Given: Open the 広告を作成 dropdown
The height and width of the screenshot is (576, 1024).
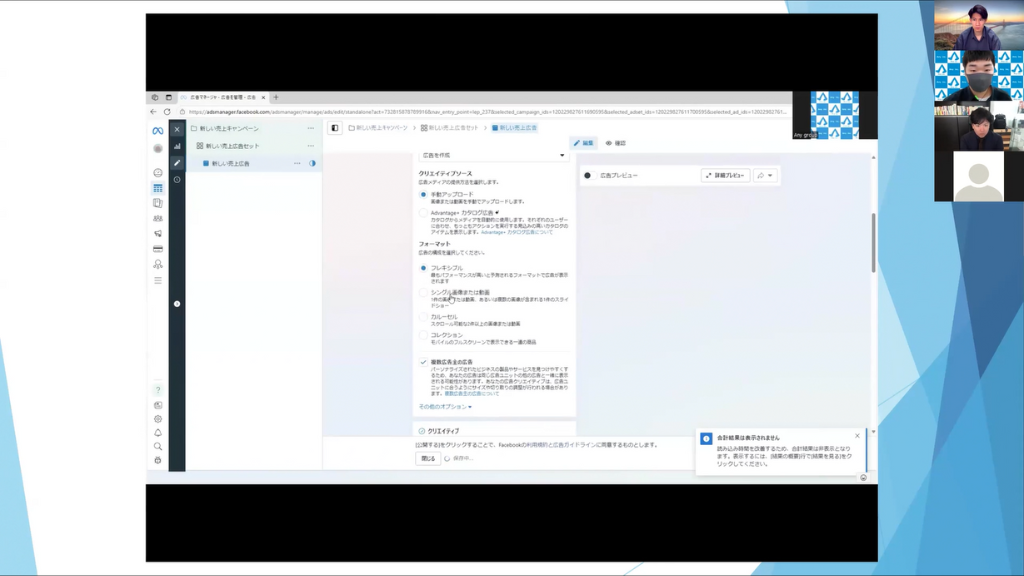Looking at the screenshot, I should (x=494, y=155).
